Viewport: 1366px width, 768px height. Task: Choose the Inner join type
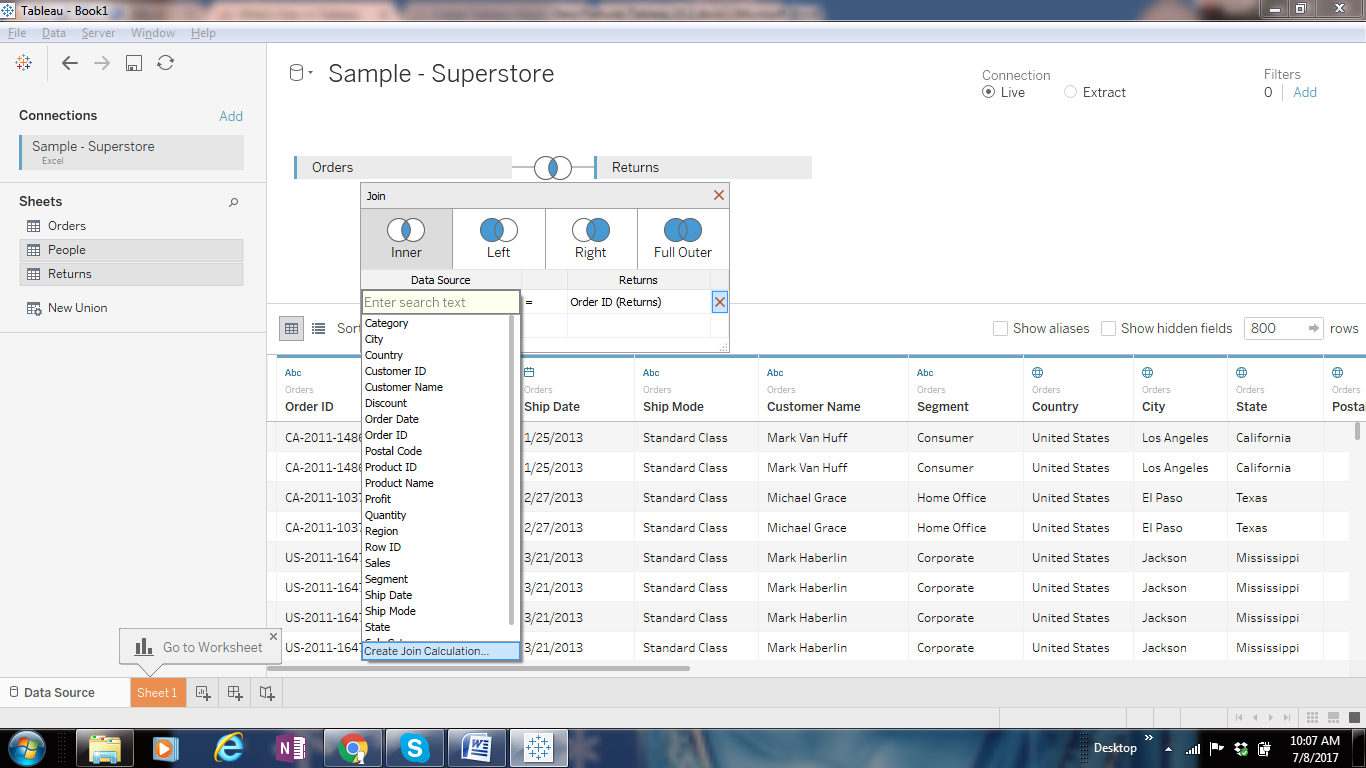407,239
